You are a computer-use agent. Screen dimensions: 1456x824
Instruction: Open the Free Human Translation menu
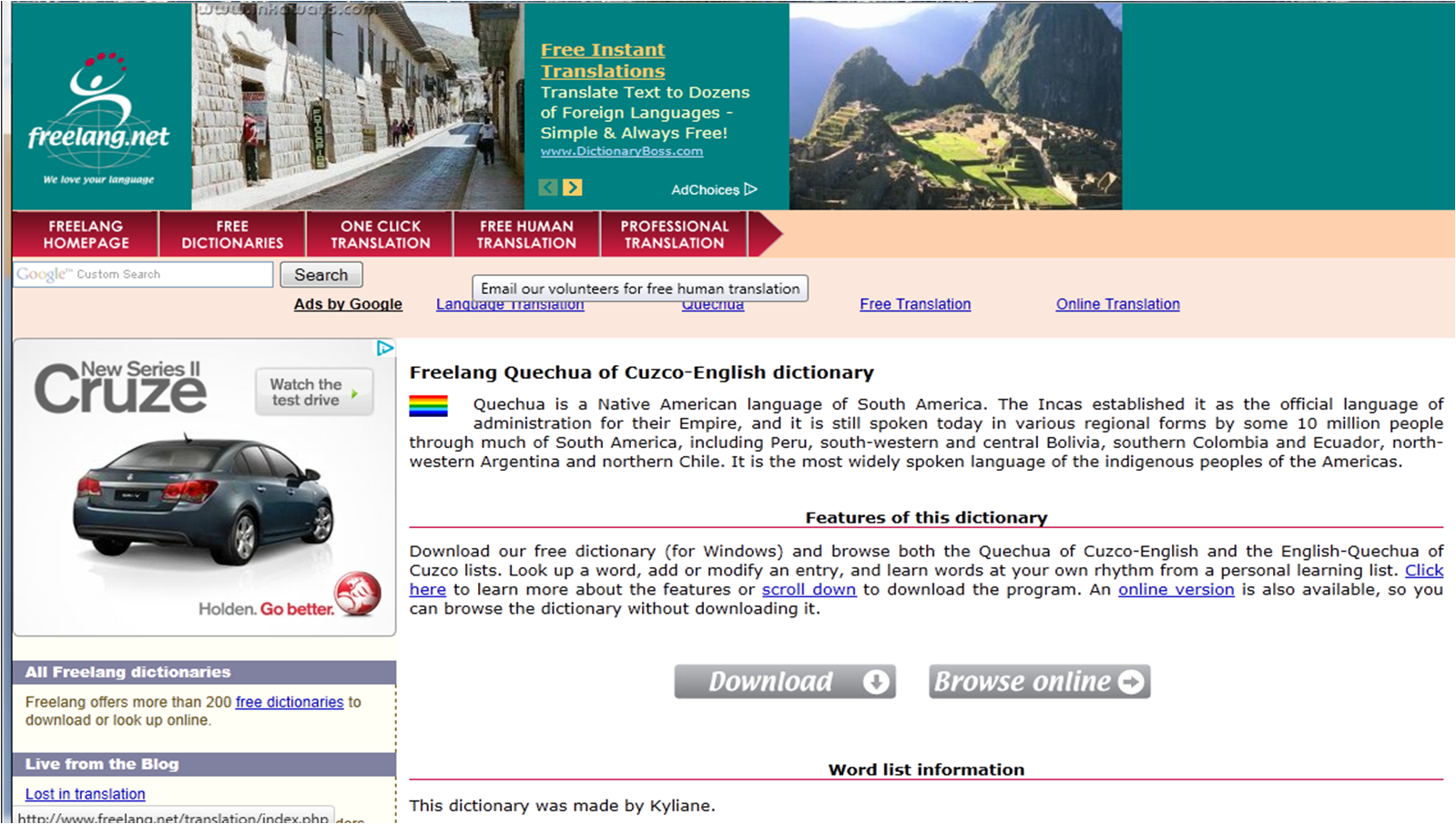(x=526, y=234)
